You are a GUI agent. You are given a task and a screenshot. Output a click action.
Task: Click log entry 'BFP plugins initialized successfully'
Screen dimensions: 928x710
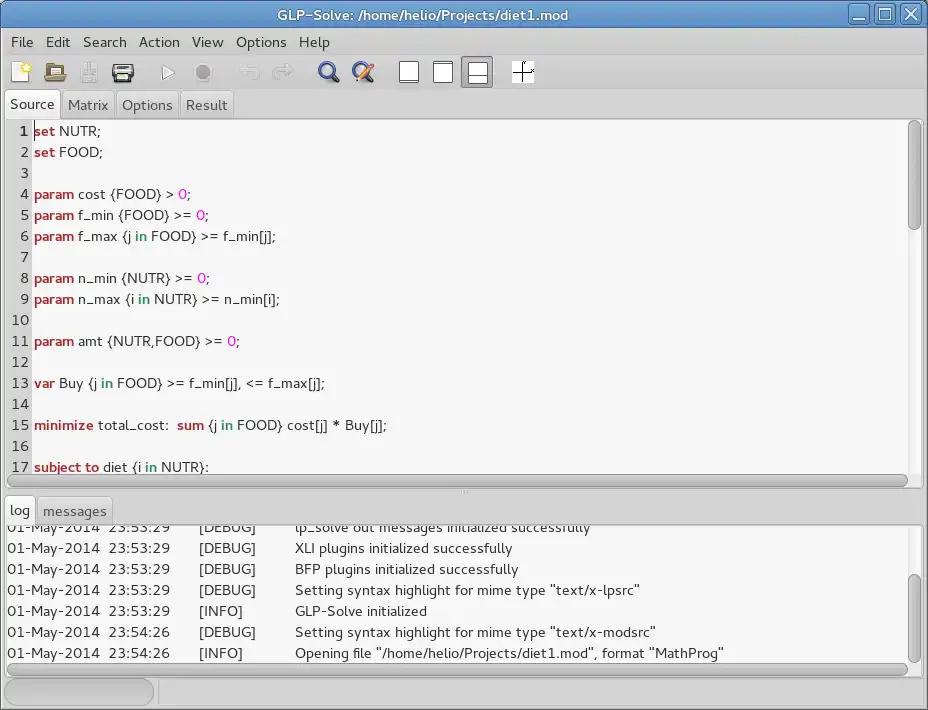point(407,569)
